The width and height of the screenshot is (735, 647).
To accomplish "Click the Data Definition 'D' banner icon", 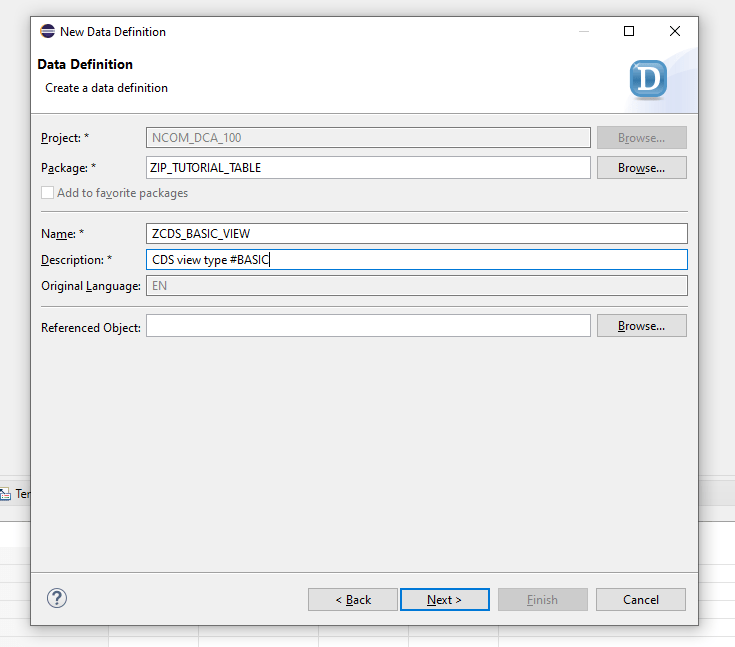I will (648, 79).
